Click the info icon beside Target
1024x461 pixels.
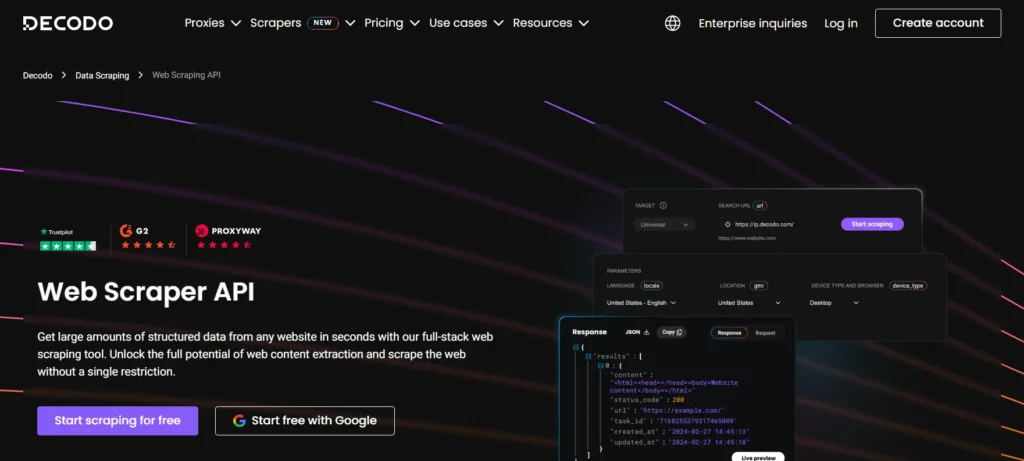(663, 205)
